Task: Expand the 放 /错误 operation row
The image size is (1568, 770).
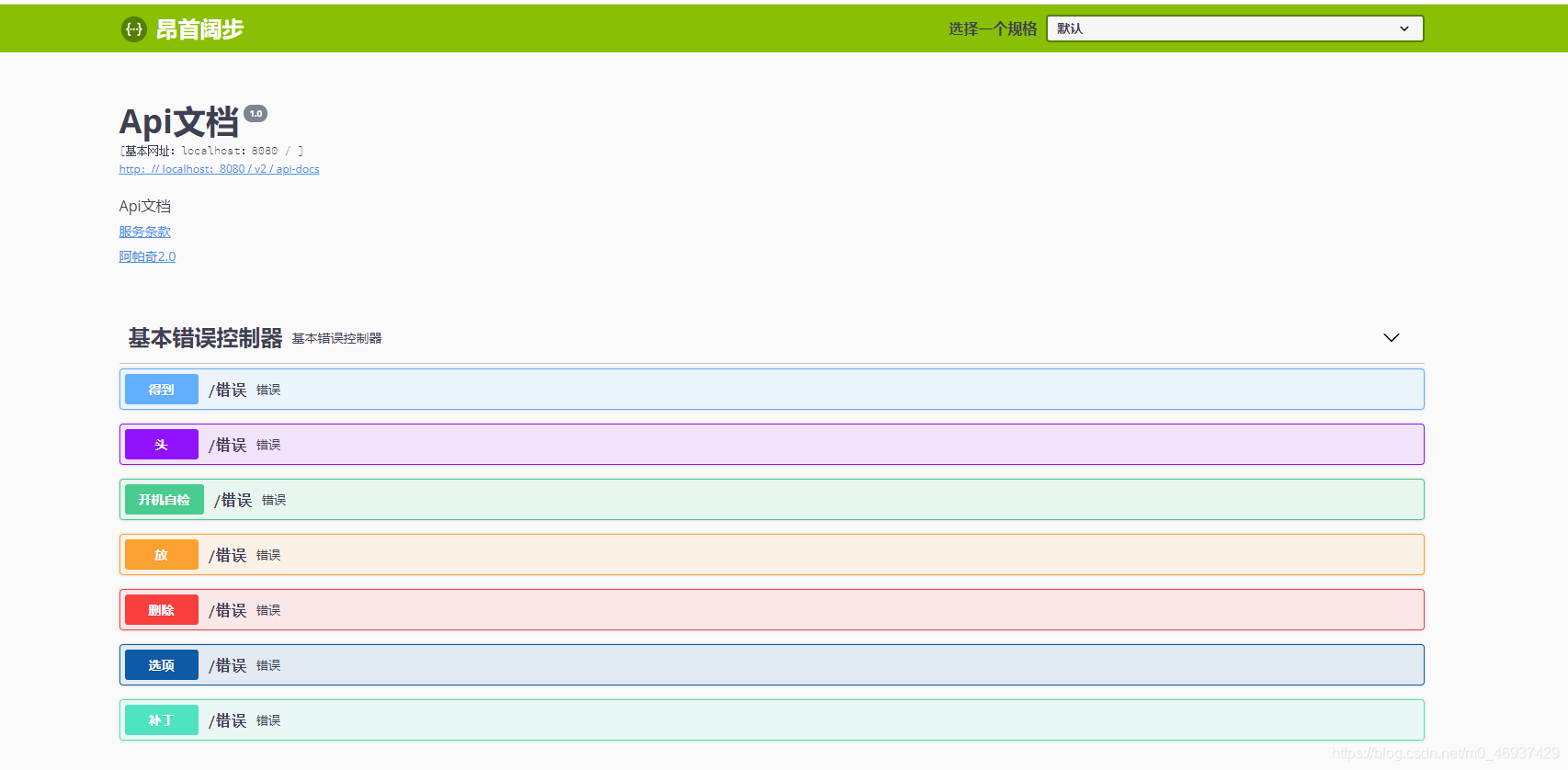Action: pos(772,555)
